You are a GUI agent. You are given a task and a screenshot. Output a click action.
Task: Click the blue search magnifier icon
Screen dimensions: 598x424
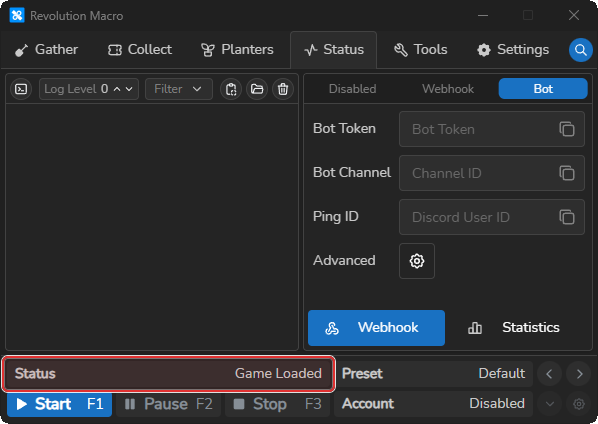[580, 50]
